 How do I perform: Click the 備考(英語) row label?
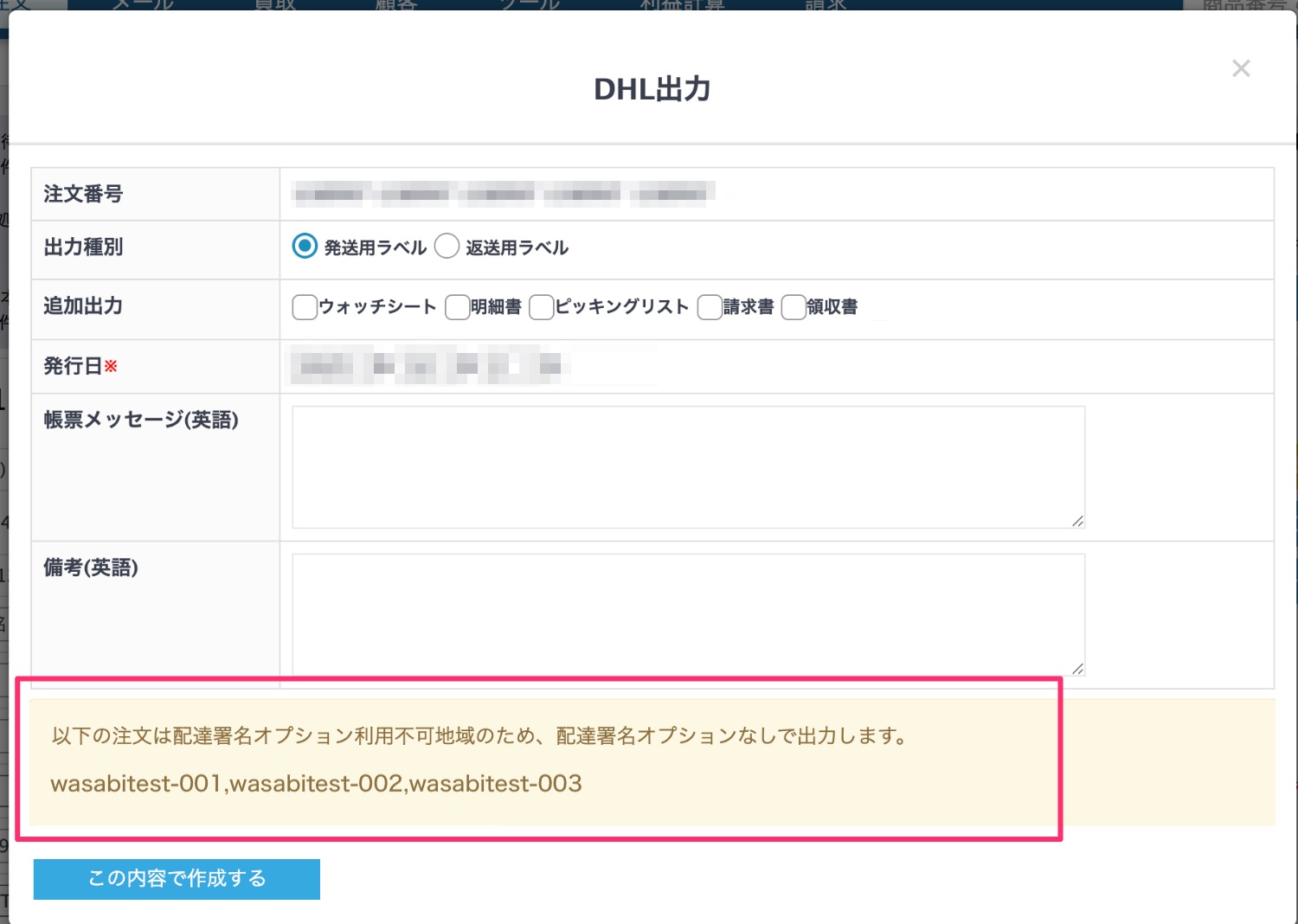tap(91, 568)
